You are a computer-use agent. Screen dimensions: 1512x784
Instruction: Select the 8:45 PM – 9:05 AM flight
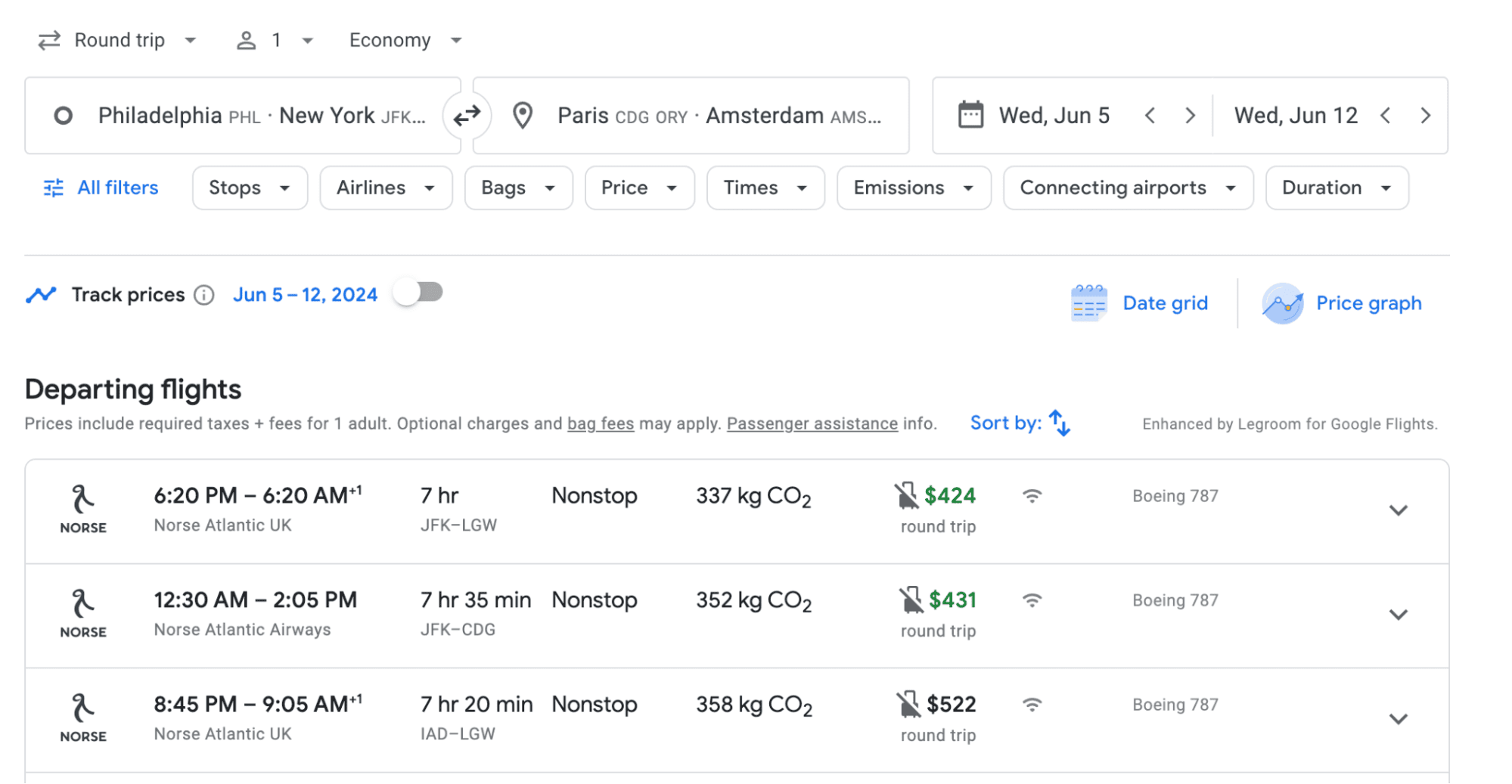pos(737,720)
